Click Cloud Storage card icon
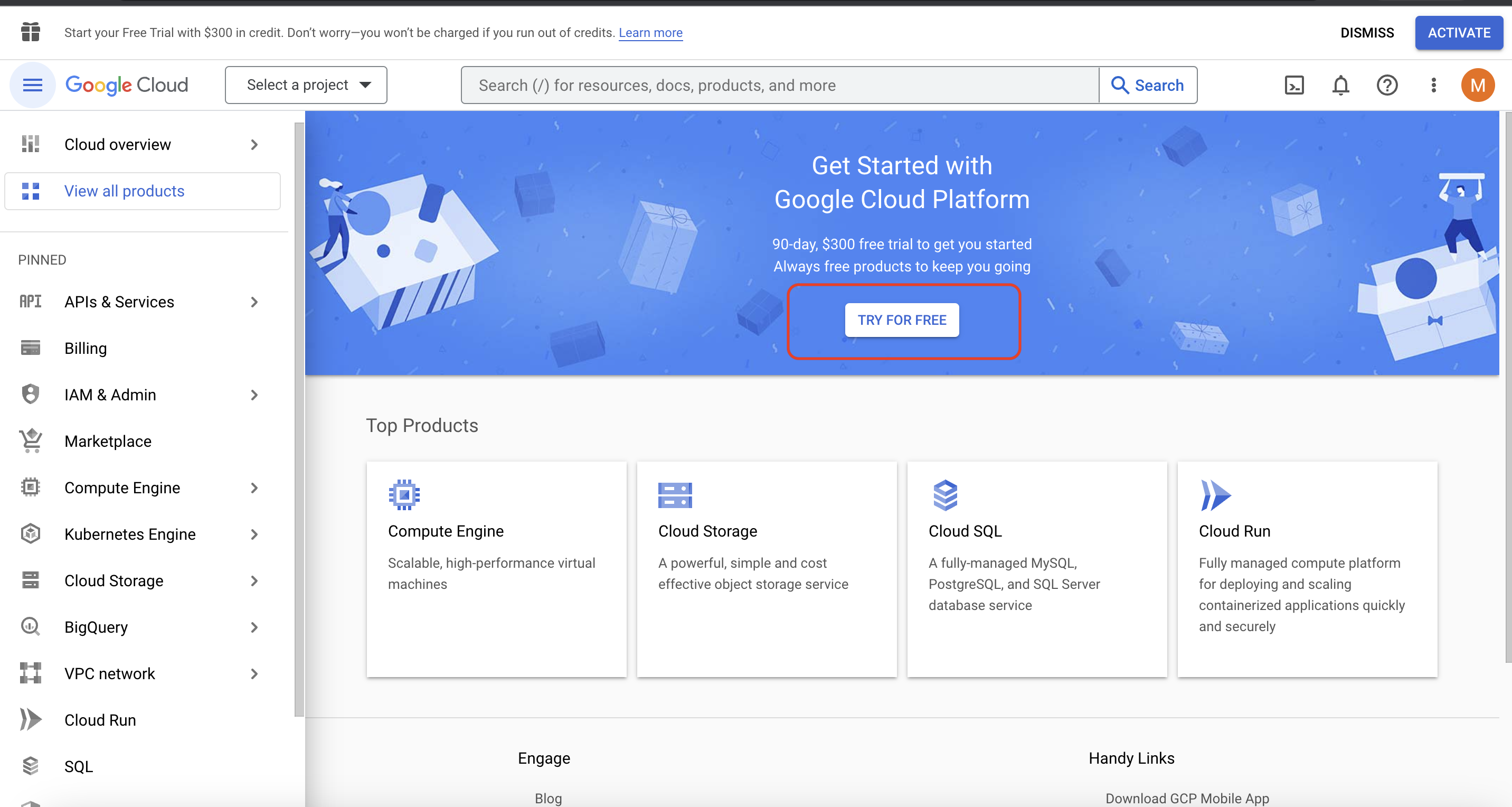 (675, 495)
